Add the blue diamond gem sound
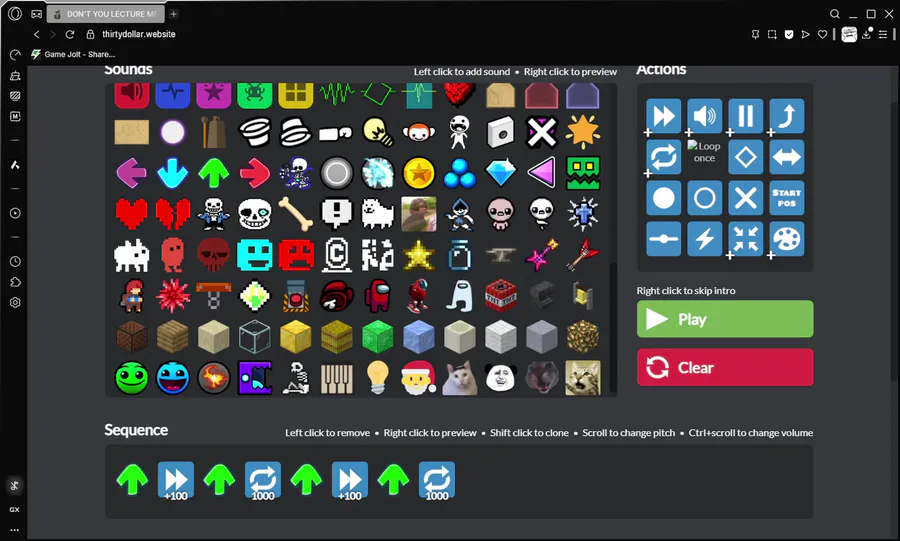 click(x=501, y=173)
